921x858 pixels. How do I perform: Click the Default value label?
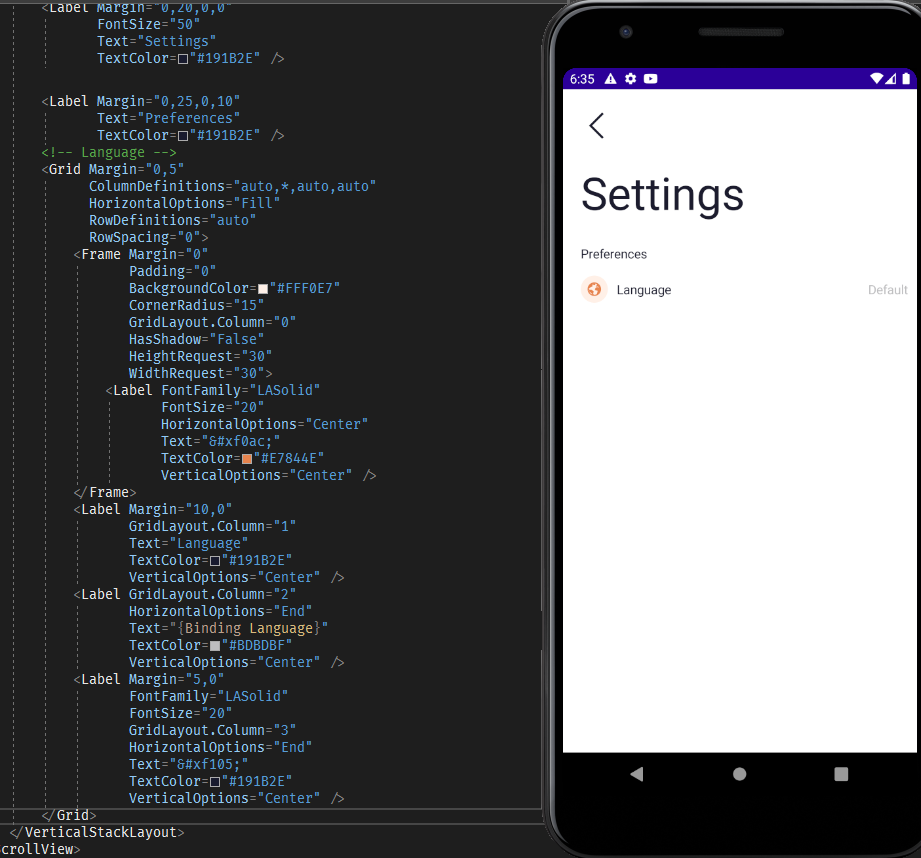887,289
